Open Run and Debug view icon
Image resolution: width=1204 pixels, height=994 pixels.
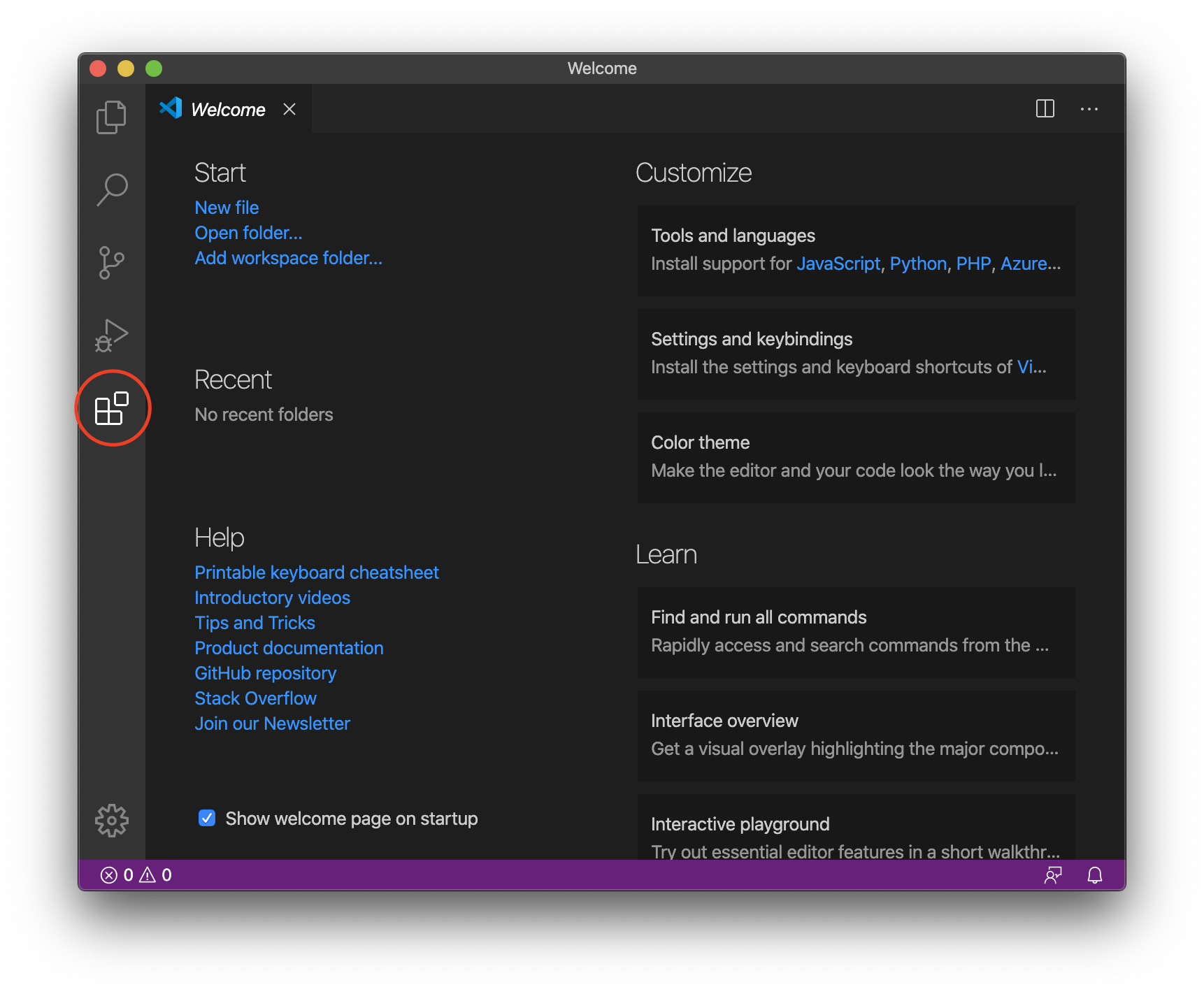coord(111,336)
